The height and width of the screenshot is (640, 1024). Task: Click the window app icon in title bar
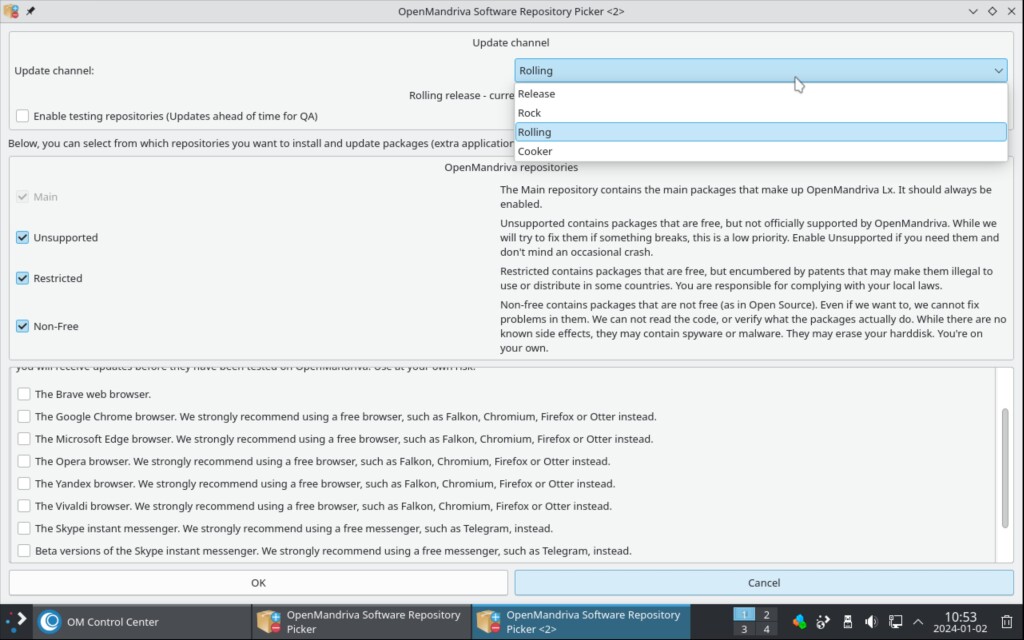coord(11,11)
